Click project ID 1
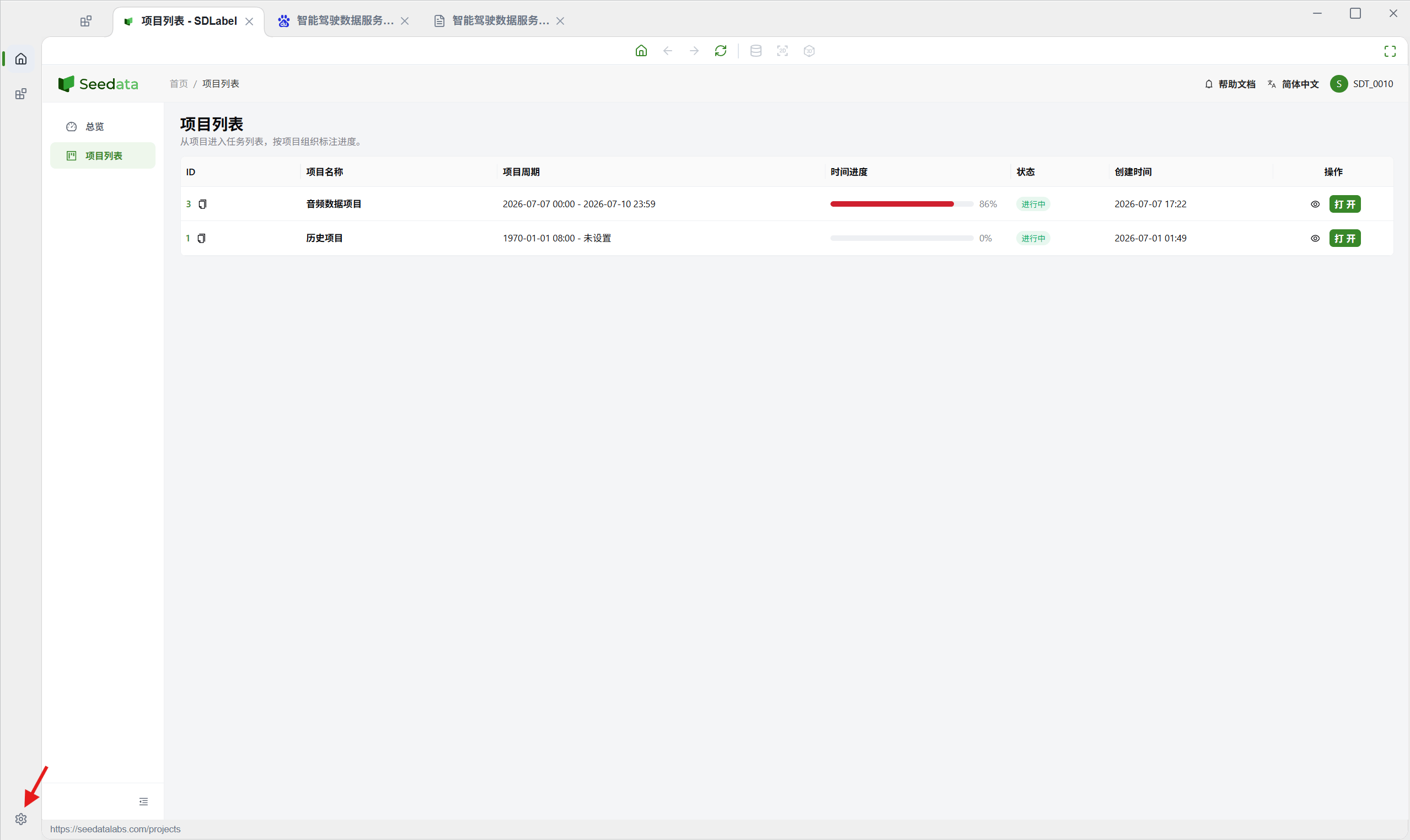This screenshot has width=1410, height=840. [188, 238]
